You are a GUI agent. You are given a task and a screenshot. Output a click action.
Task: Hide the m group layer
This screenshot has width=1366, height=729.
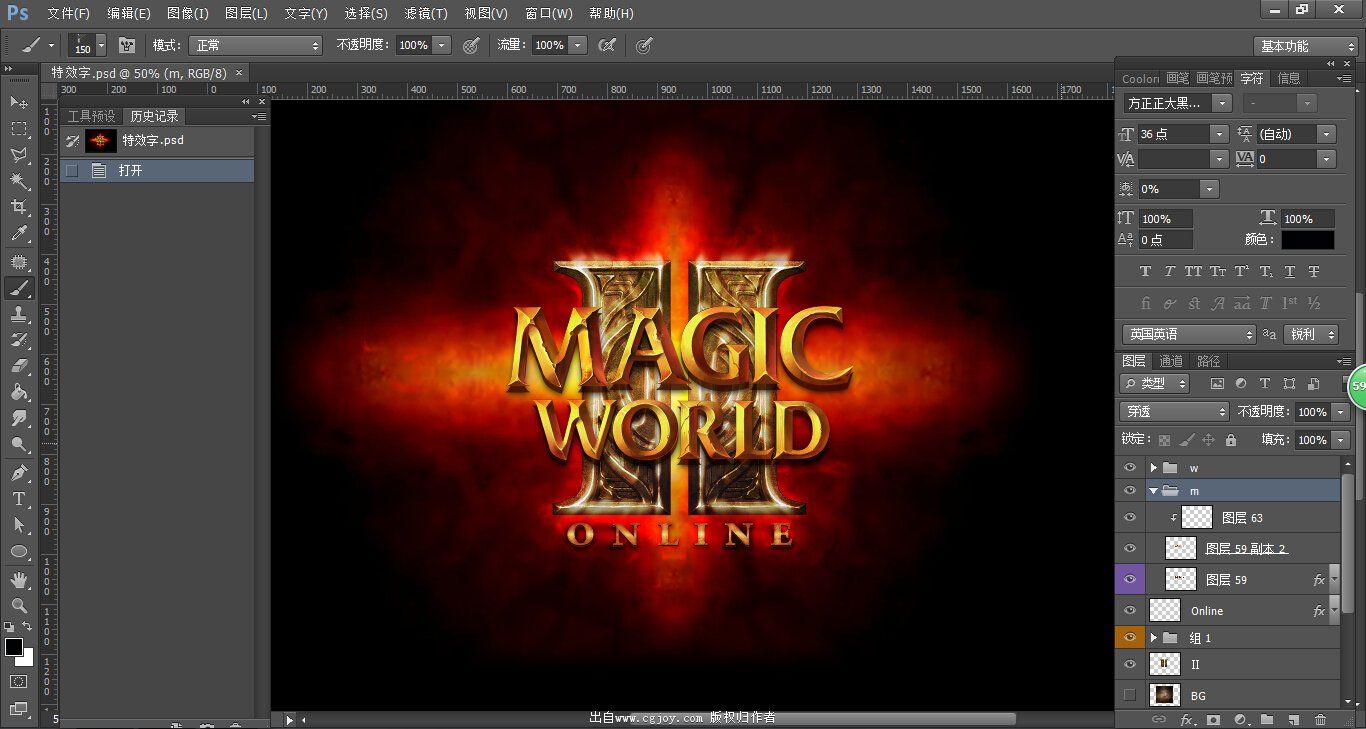pos(1130,490)
